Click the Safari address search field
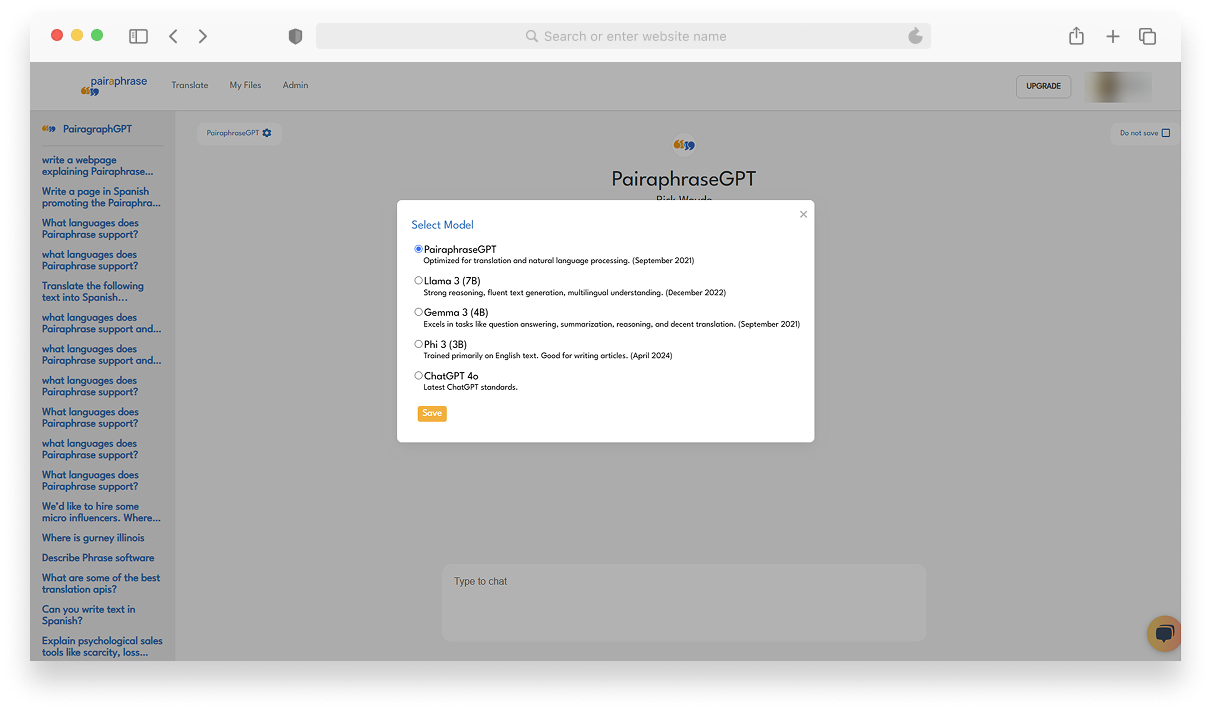Image resolution: width=1211 pixels, height=711 pixels. [623, 36]
